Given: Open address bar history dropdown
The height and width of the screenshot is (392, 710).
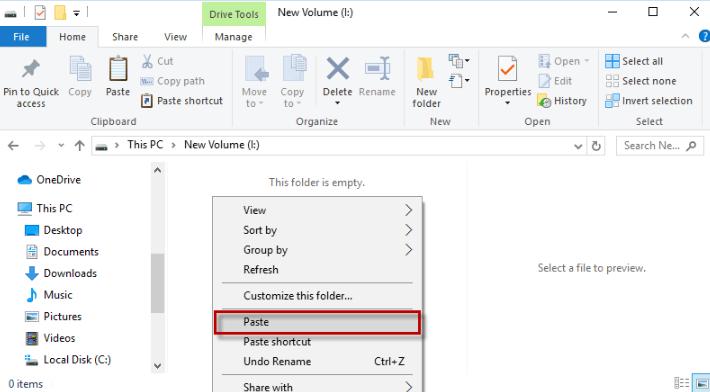Looking at the screenshot, I should [x=578, y=146].
